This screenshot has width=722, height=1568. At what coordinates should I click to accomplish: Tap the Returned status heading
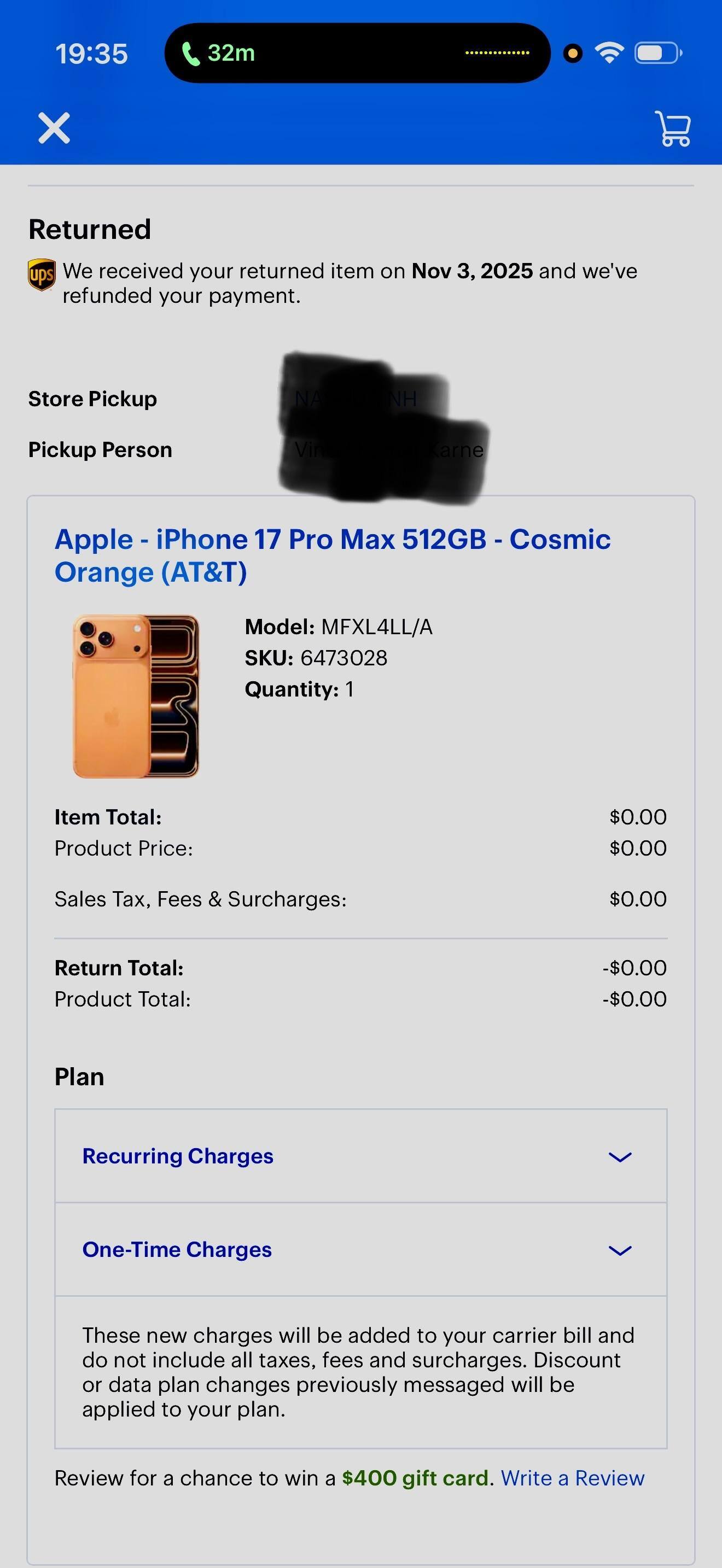tap(90, 230)
